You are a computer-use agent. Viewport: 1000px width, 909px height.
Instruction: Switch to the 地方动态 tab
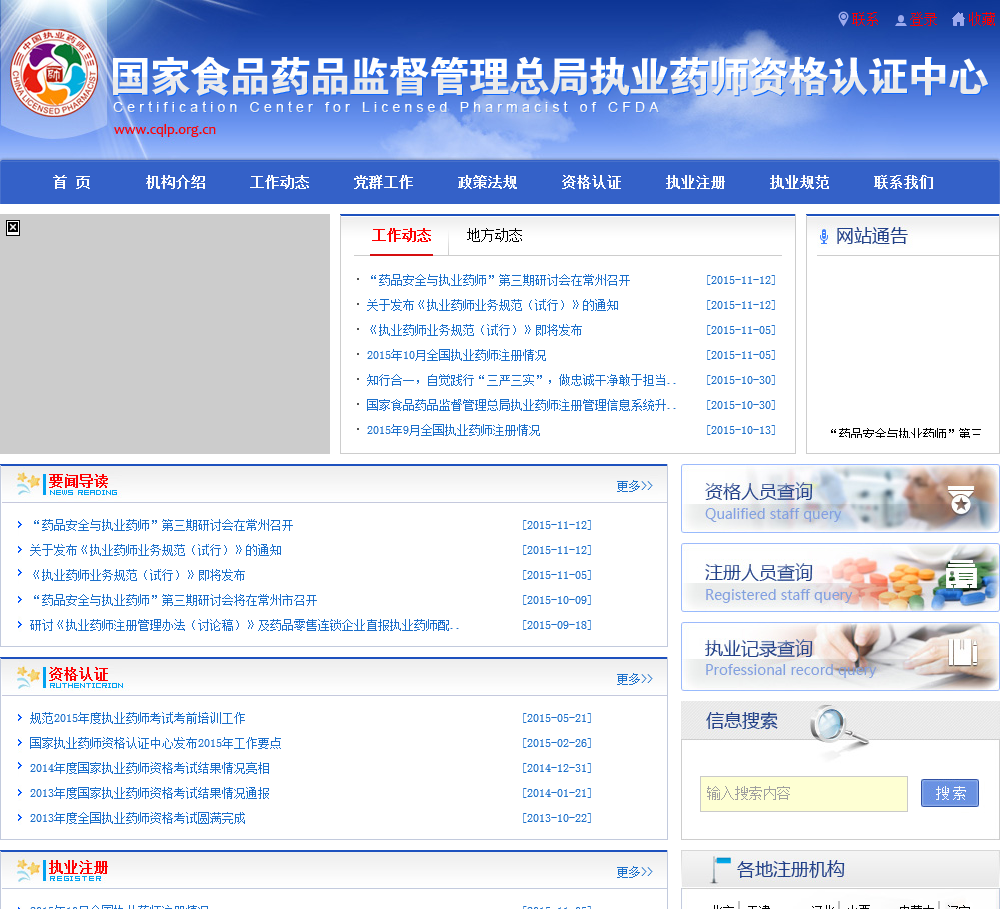tap(494, 235)
